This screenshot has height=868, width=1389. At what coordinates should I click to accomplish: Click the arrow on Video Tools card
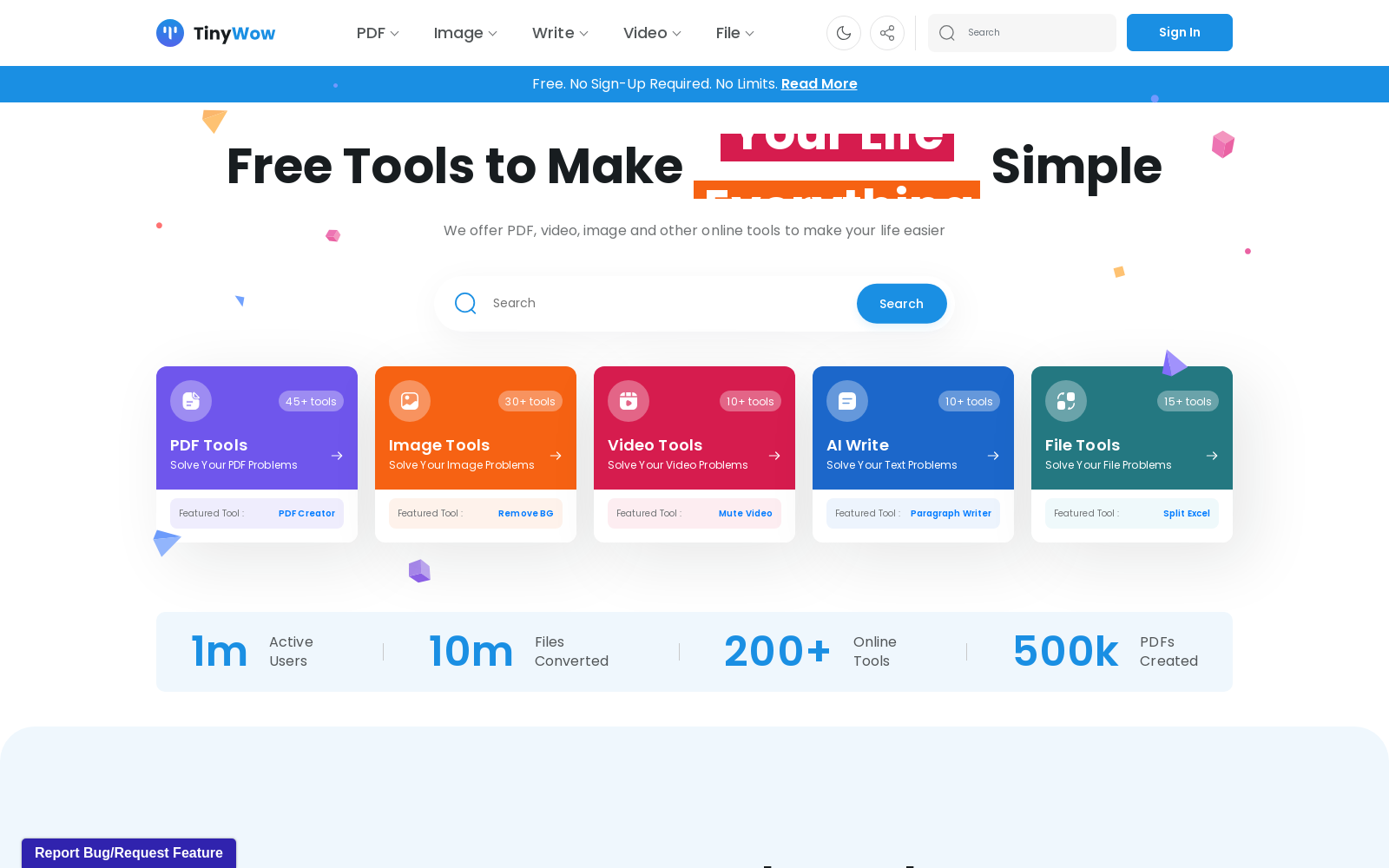coord(774,456)
